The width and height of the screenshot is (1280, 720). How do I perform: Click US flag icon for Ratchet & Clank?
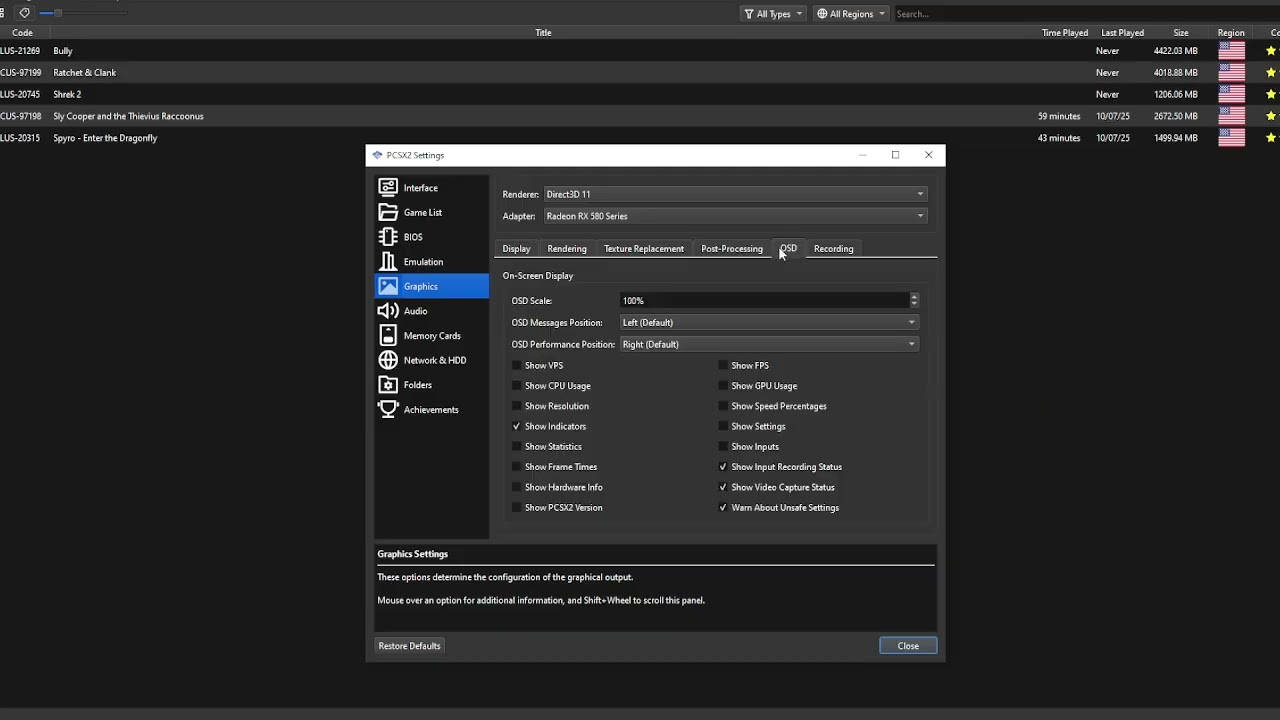click(1231, 72)
